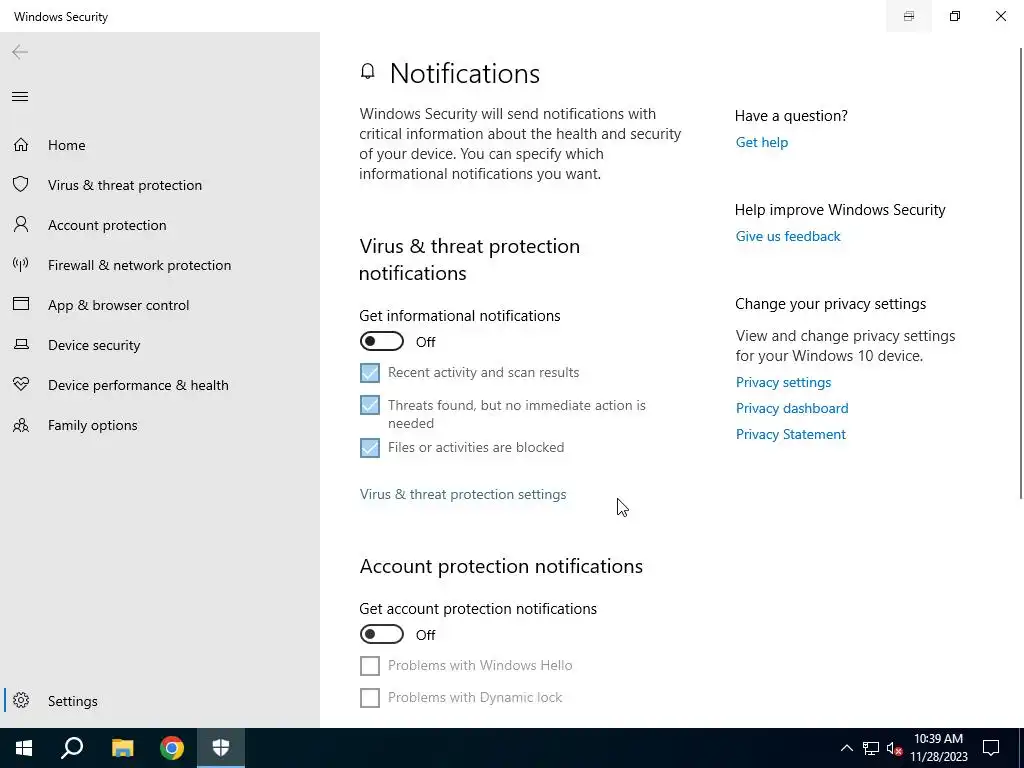
Task: Click the network status tray icon
Action: coord(871,748)
